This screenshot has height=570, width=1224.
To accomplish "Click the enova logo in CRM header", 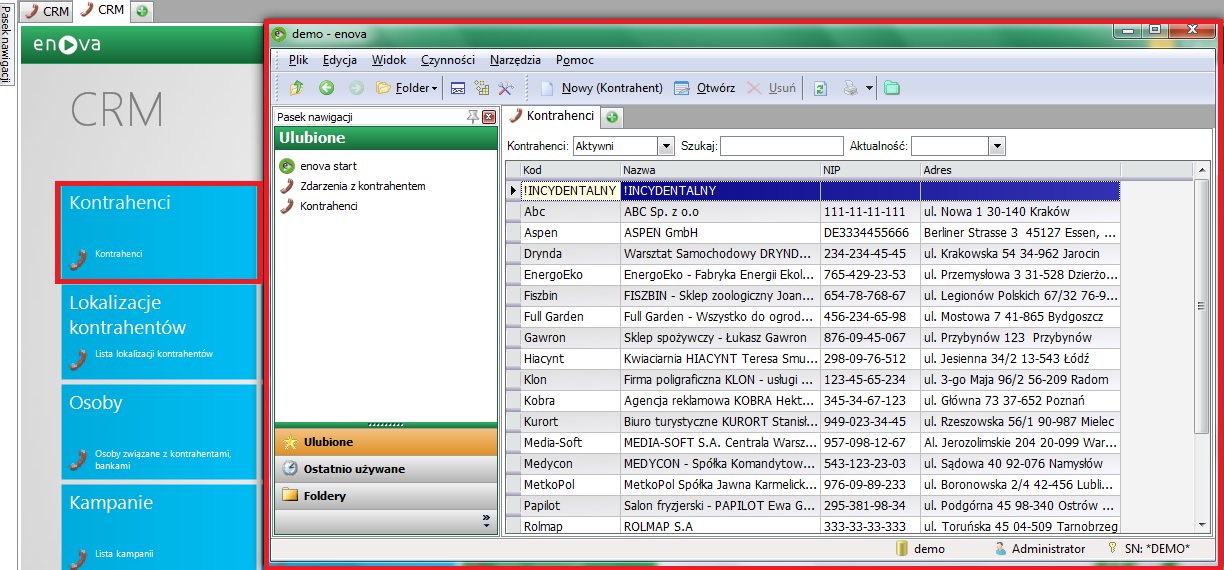I will [66, 44].
